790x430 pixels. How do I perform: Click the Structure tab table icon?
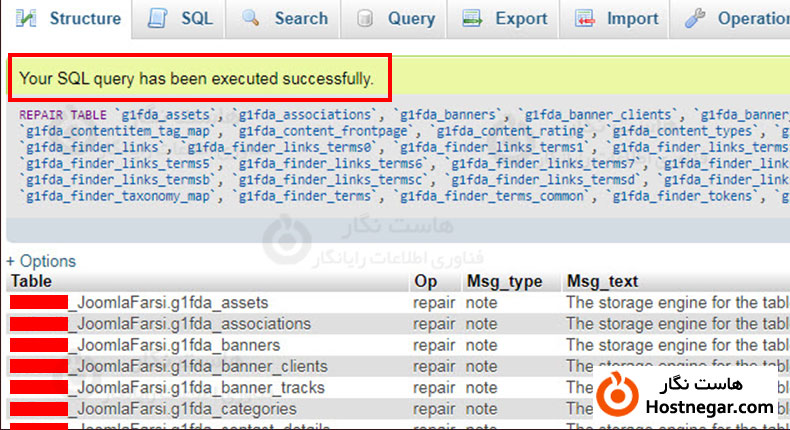(x=28, y=18)
